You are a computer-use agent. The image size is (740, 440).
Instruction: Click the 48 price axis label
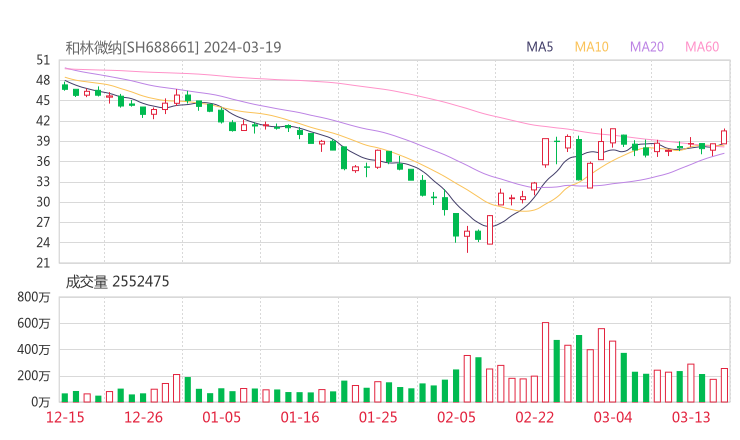coord(43,80)
